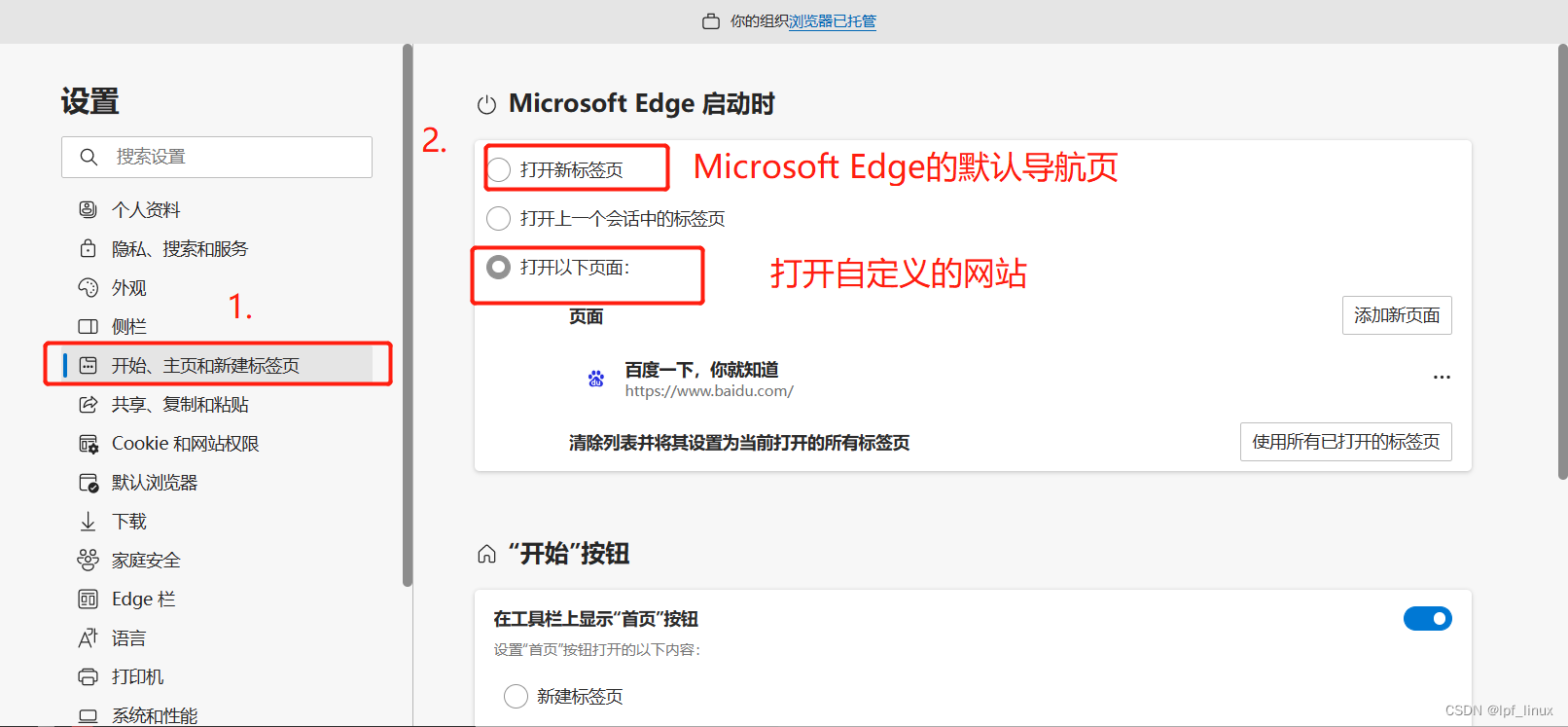Click the 添加新页面 button
The width and height of the screenshot is (1568, 727).
tap(1397, 315)
